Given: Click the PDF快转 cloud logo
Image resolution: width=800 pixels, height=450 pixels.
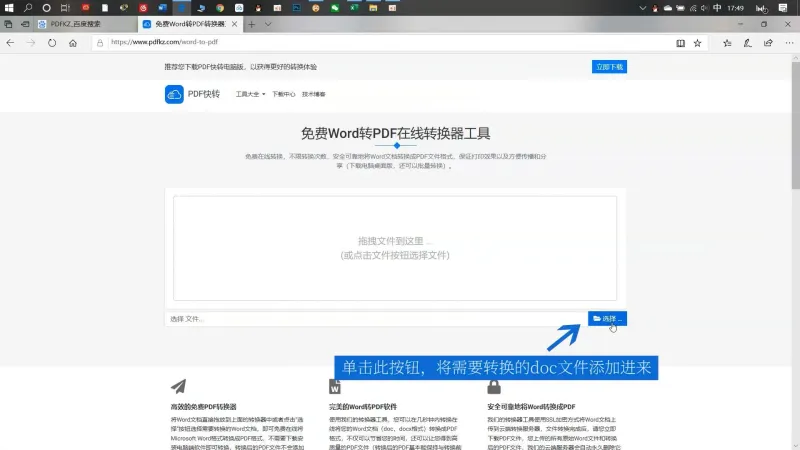Looking at the screenshot, I should [x=174, y=94].
